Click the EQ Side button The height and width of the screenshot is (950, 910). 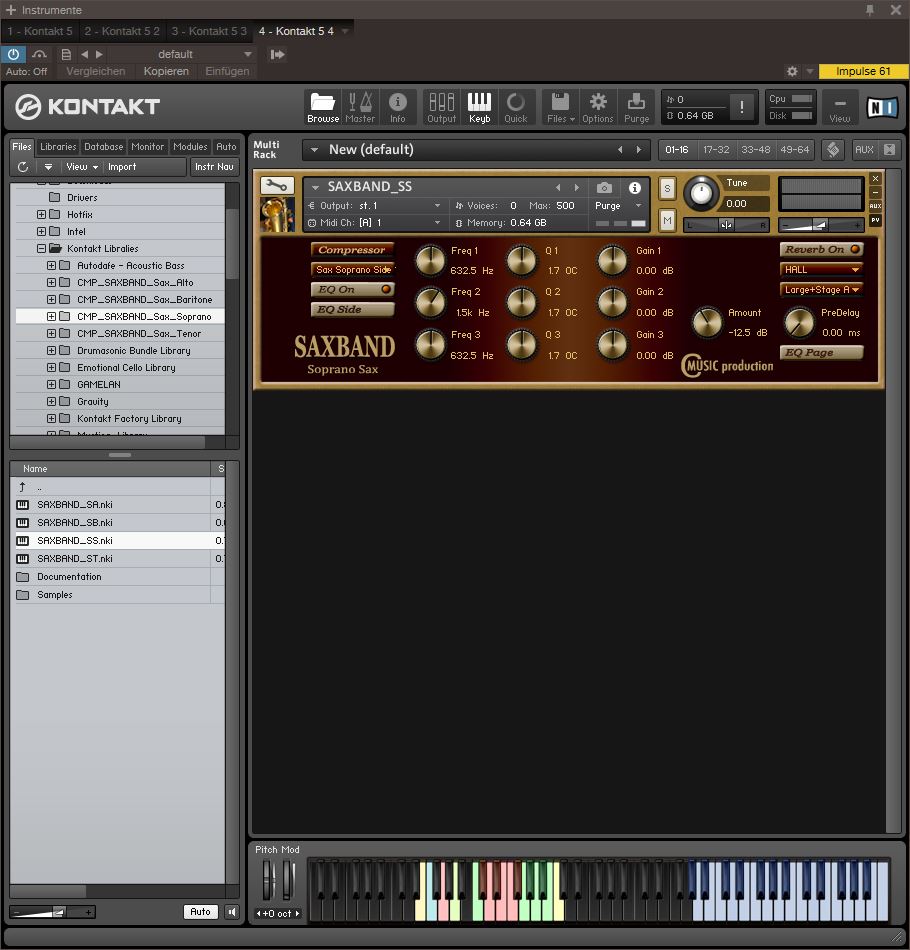[352, 310]
